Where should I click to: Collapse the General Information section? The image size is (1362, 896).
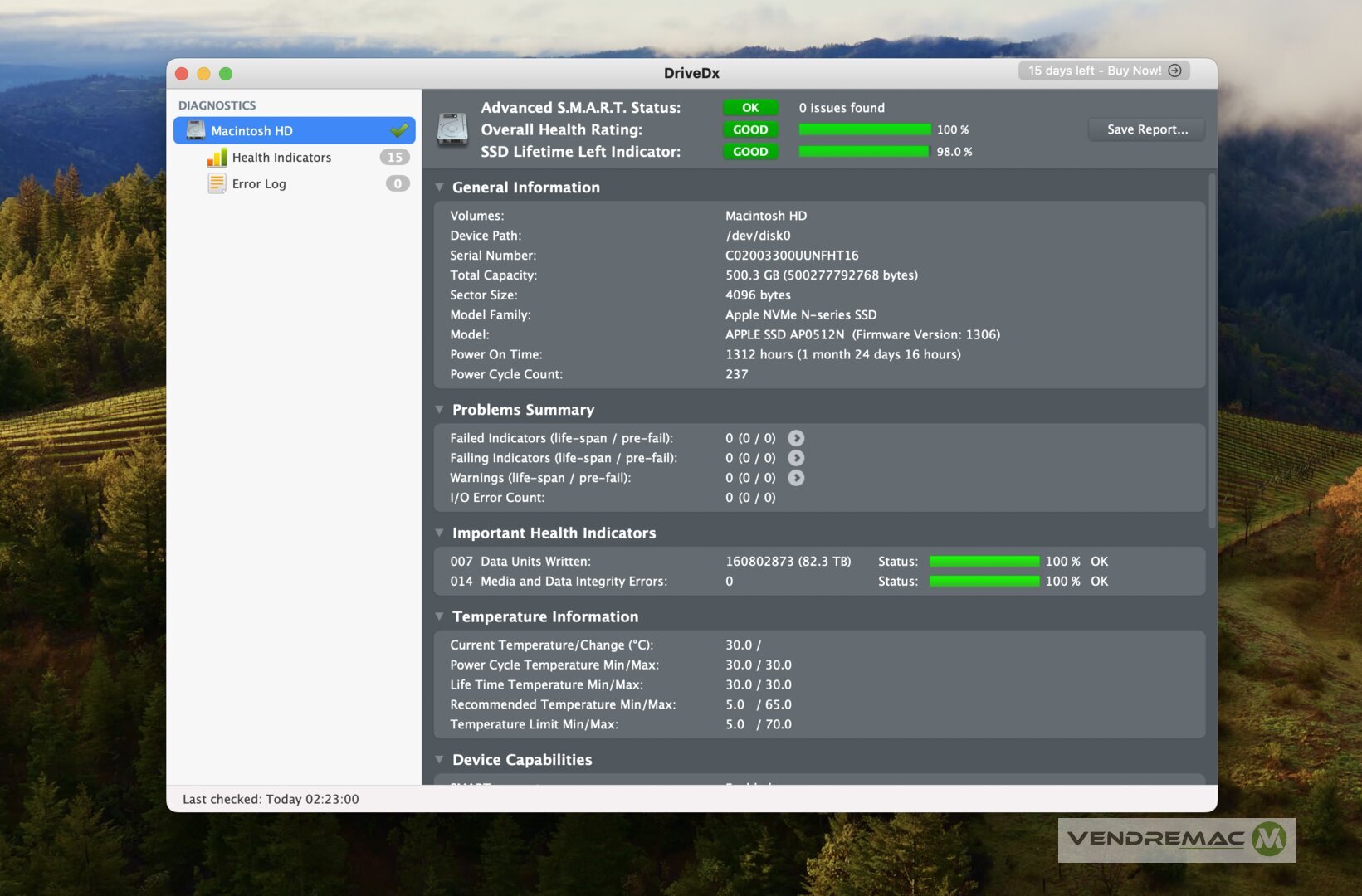(x=440, y=187)
